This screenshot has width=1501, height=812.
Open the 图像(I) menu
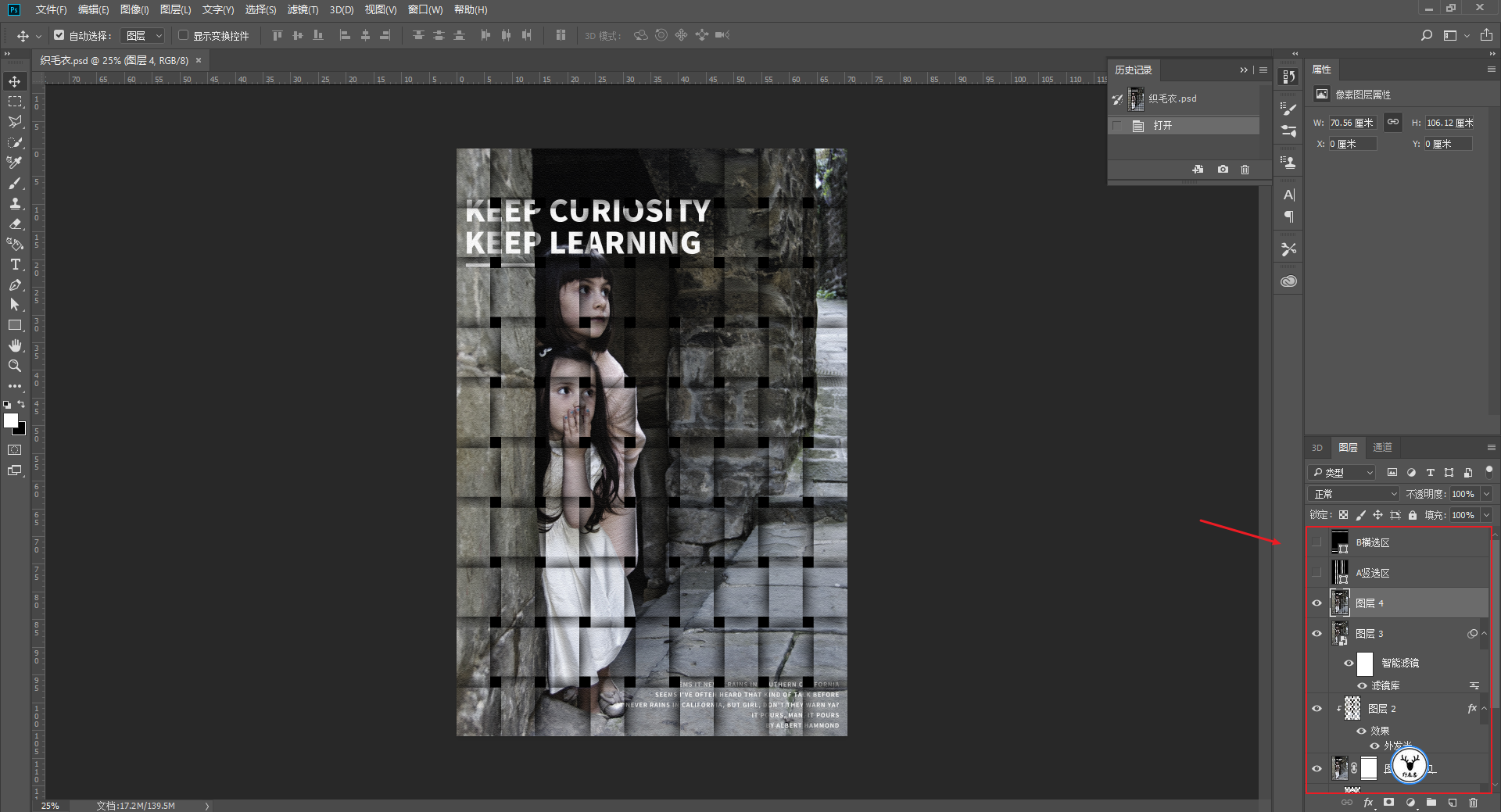point(134,9)
